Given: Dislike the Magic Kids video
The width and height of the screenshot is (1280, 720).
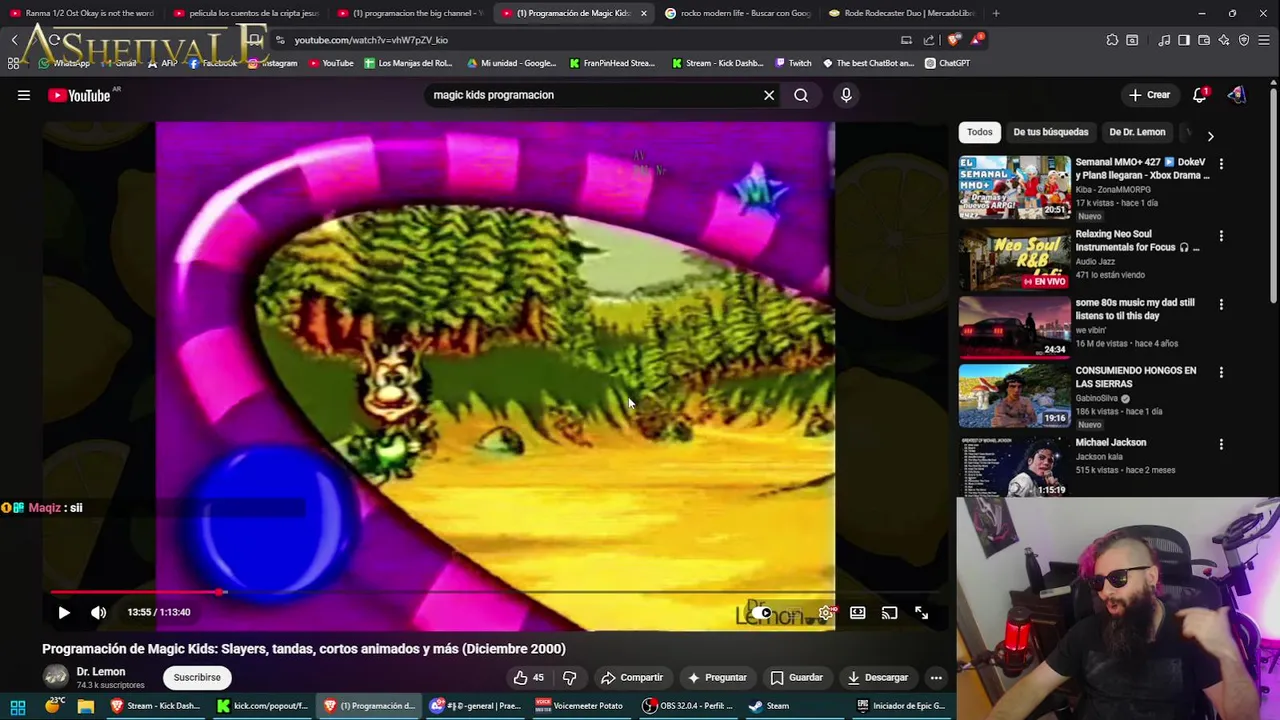Looking at the screenshot, I should [x=569, y=677].
